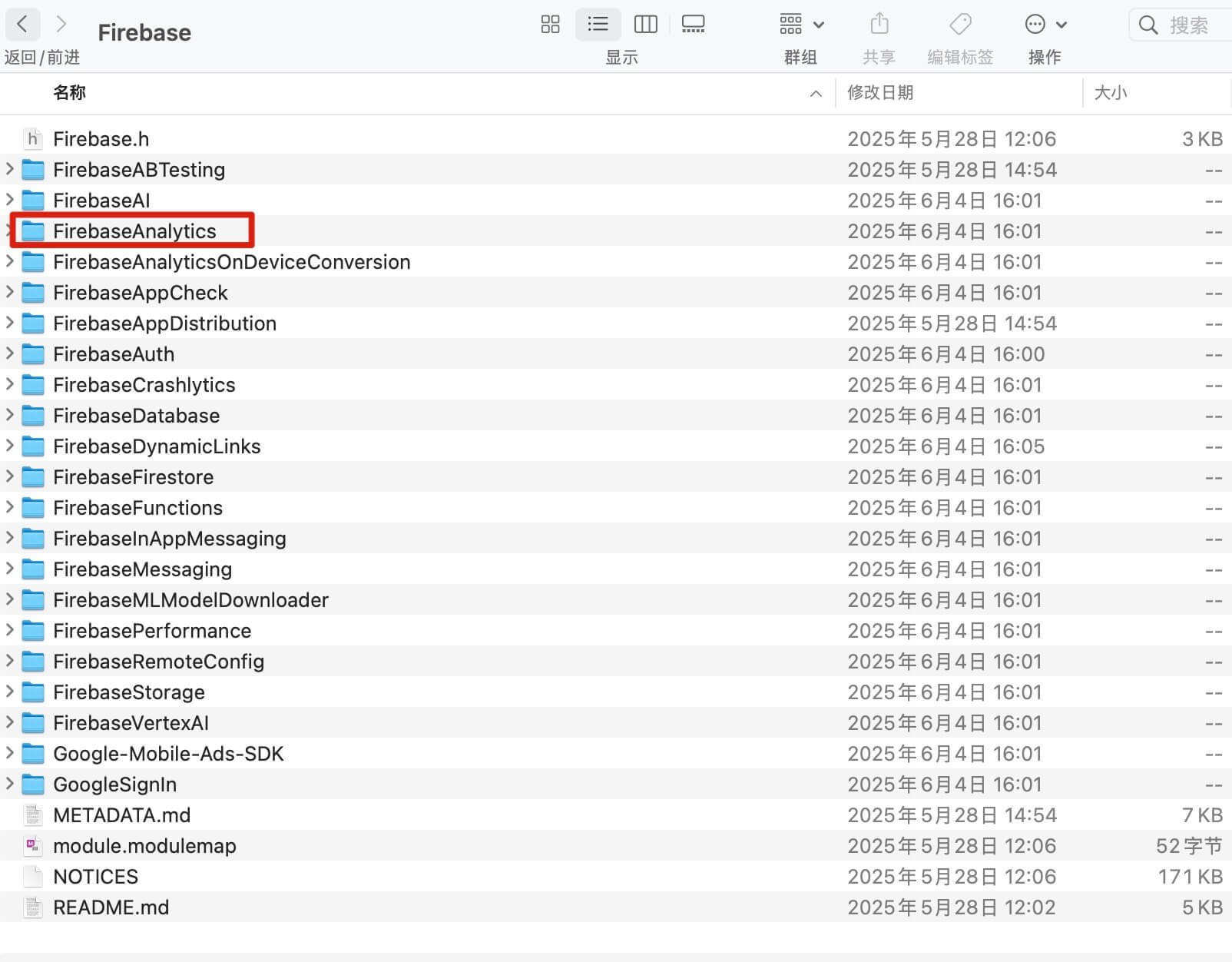Screen dimensions: 1232x962
Task: Click the Firebase window title
Action: point(144,32)
